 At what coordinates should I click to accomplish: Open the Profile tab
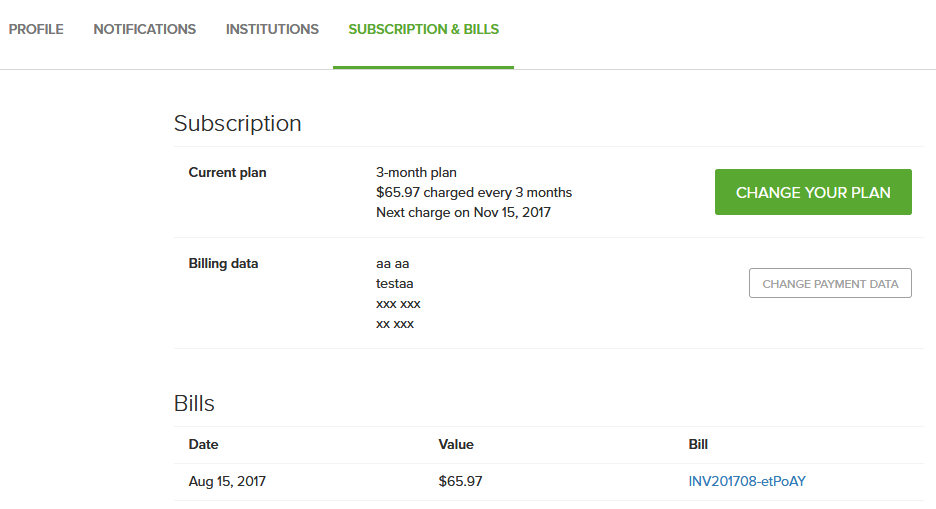36,29
